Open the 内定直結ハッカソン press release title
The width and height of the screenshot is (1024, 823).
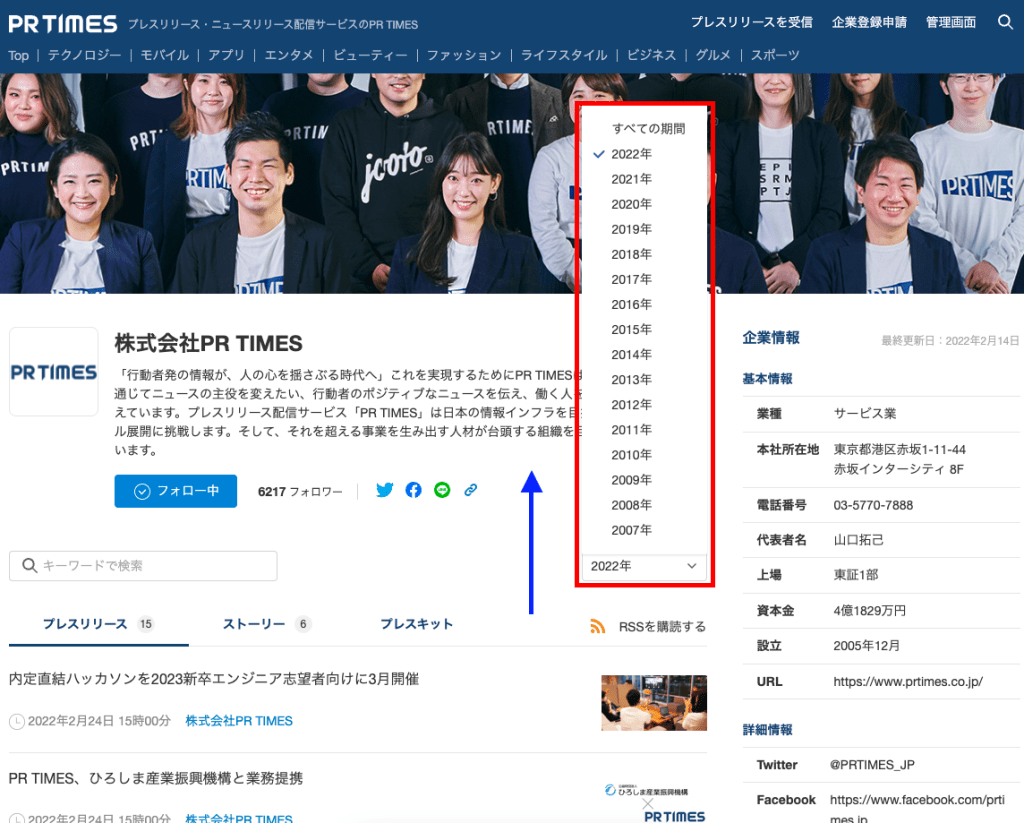coord(214,679)
